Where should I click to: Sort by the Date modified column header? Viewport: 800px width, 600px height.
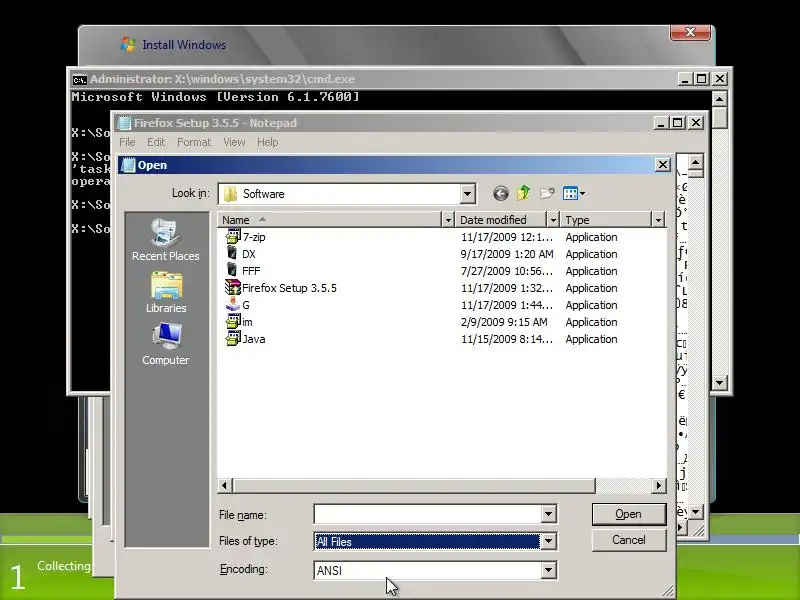coord(501,220)
